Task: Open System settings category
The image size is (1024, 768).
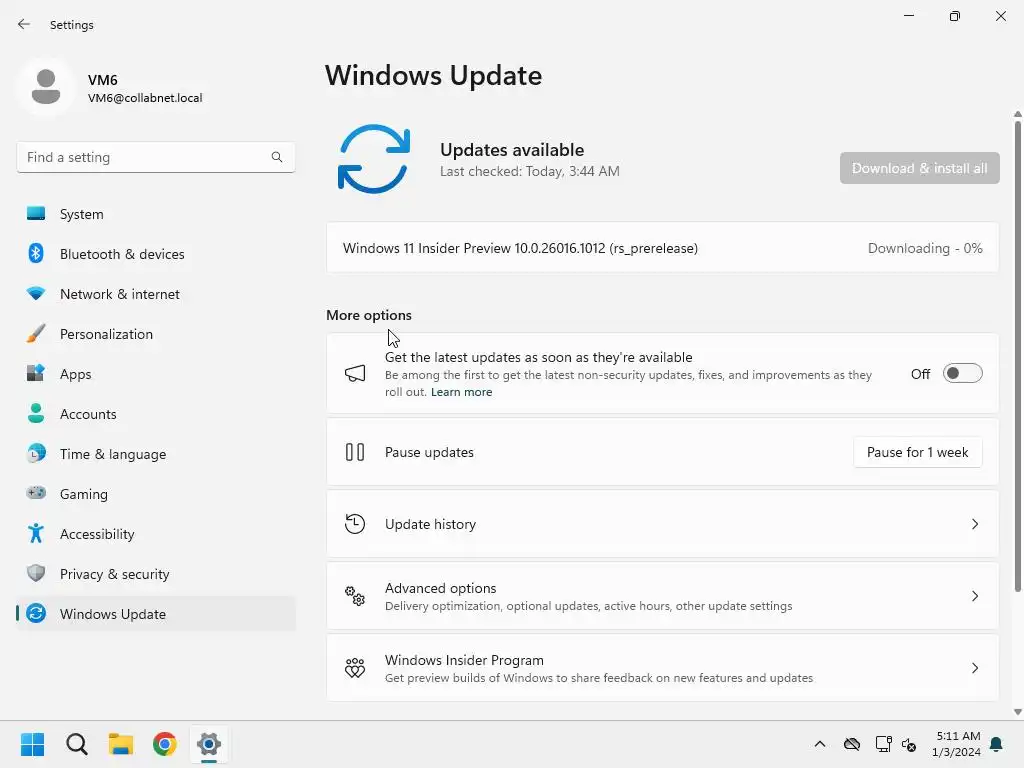Action: [155, 214]
